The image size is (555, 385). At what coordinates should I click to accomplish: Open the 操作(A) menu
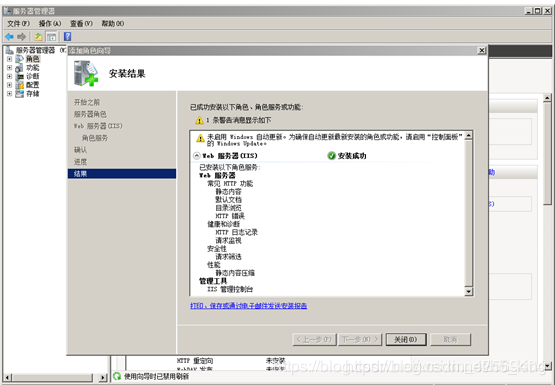tap(50, 23)
